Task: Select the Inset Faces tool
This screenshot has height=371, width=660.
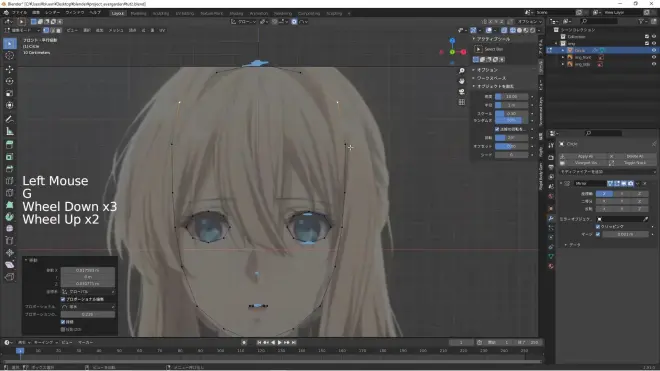Action: 10,157
